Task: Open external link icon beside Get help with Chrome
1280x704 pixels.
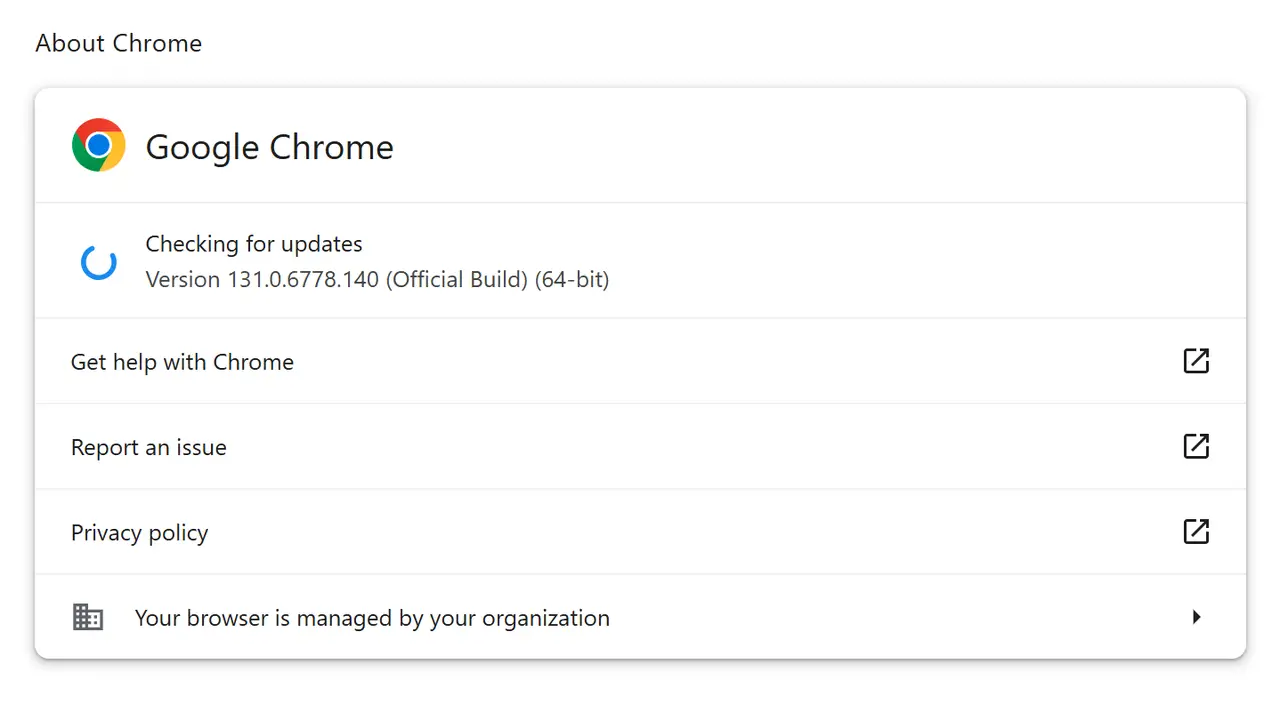Action: 1196,361
